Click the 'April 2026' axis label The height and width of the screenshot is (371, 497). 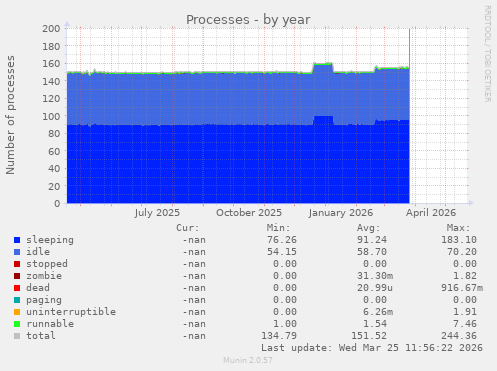[x=431, y=213]
